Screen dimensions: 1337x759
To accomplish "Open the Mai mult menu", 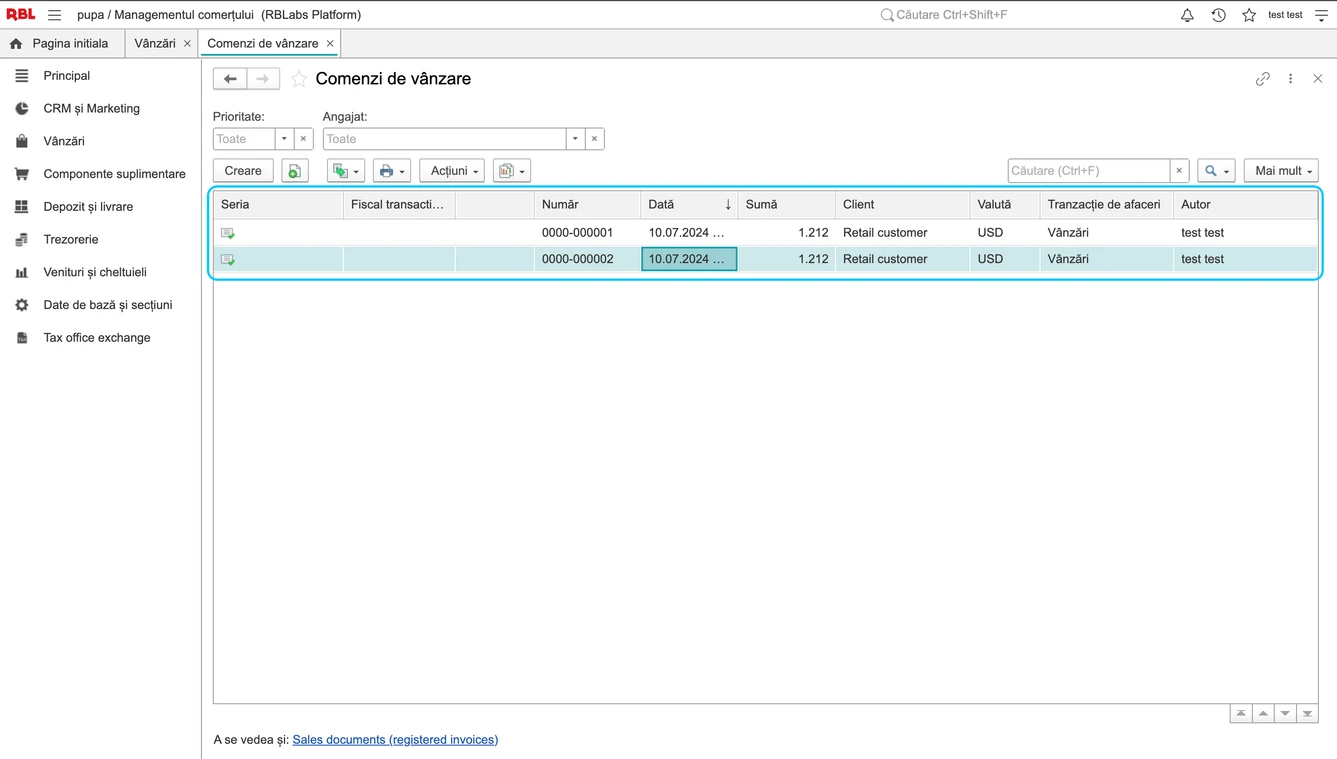I will pyautogui.click(x=1281, y=171).
